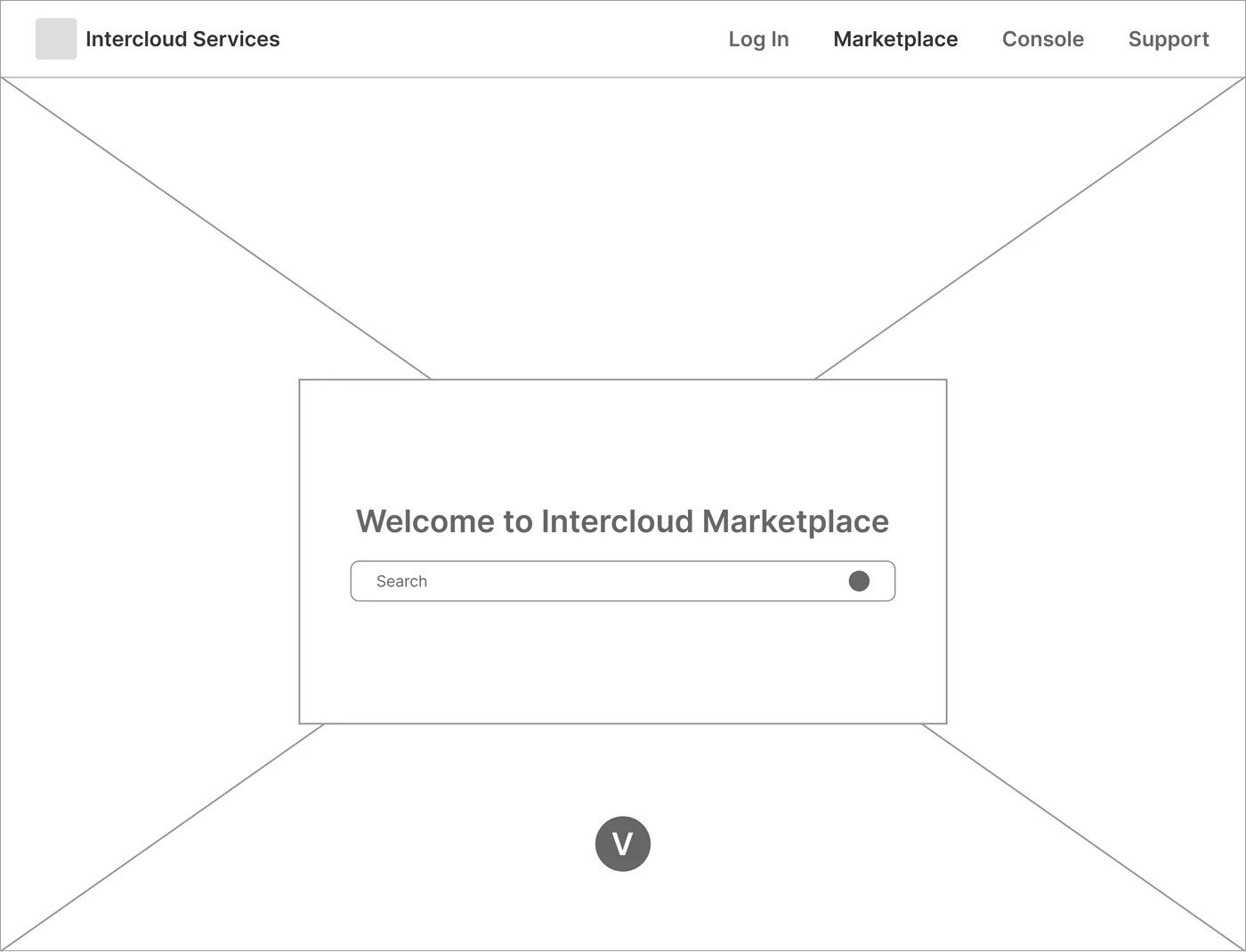Screen dimensions: 1246x952
Task: Click the search icon in search bar
Action: [x=859, y=581]
